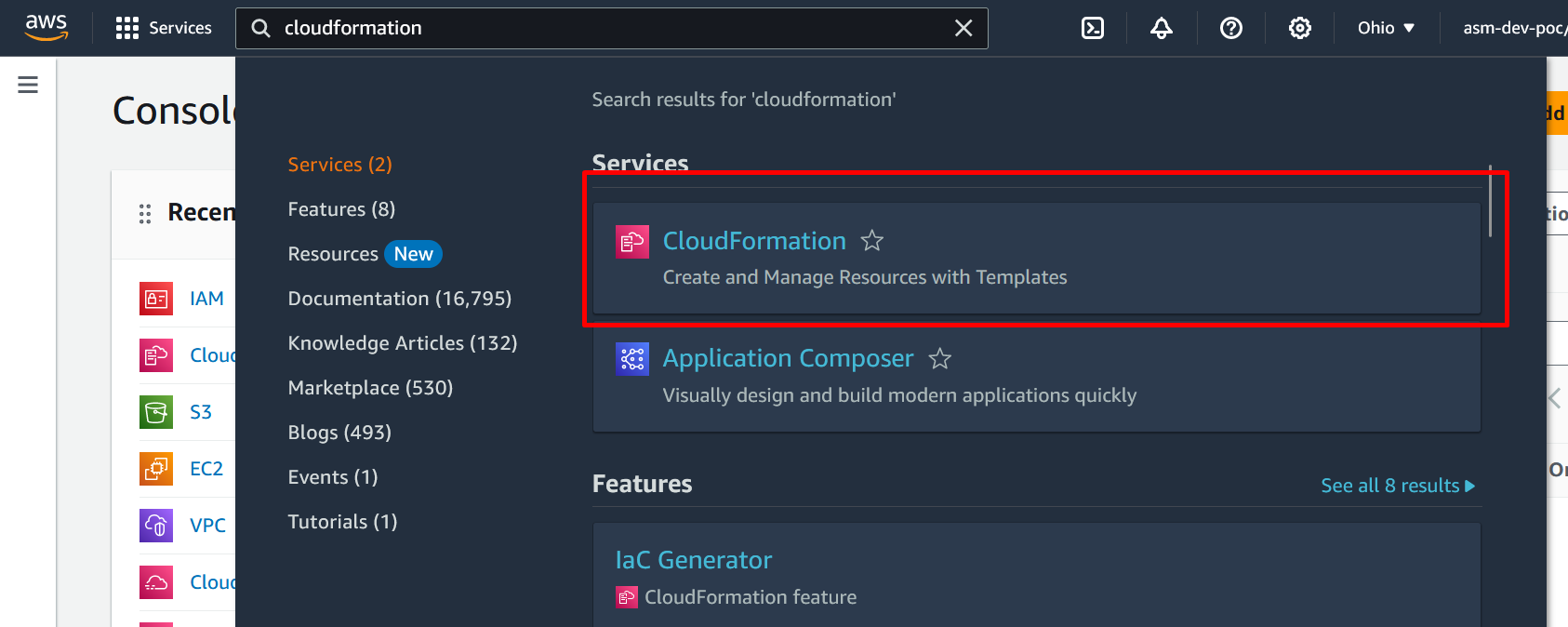Open the Application Composer link
Image resolution: width=1568 pixels, height=627 pixels.
788,358
